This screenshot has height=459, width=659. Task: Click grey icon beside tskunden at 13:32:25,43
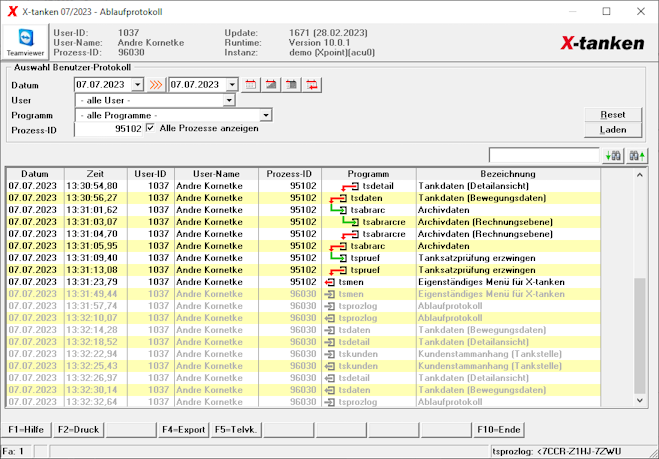330,366
